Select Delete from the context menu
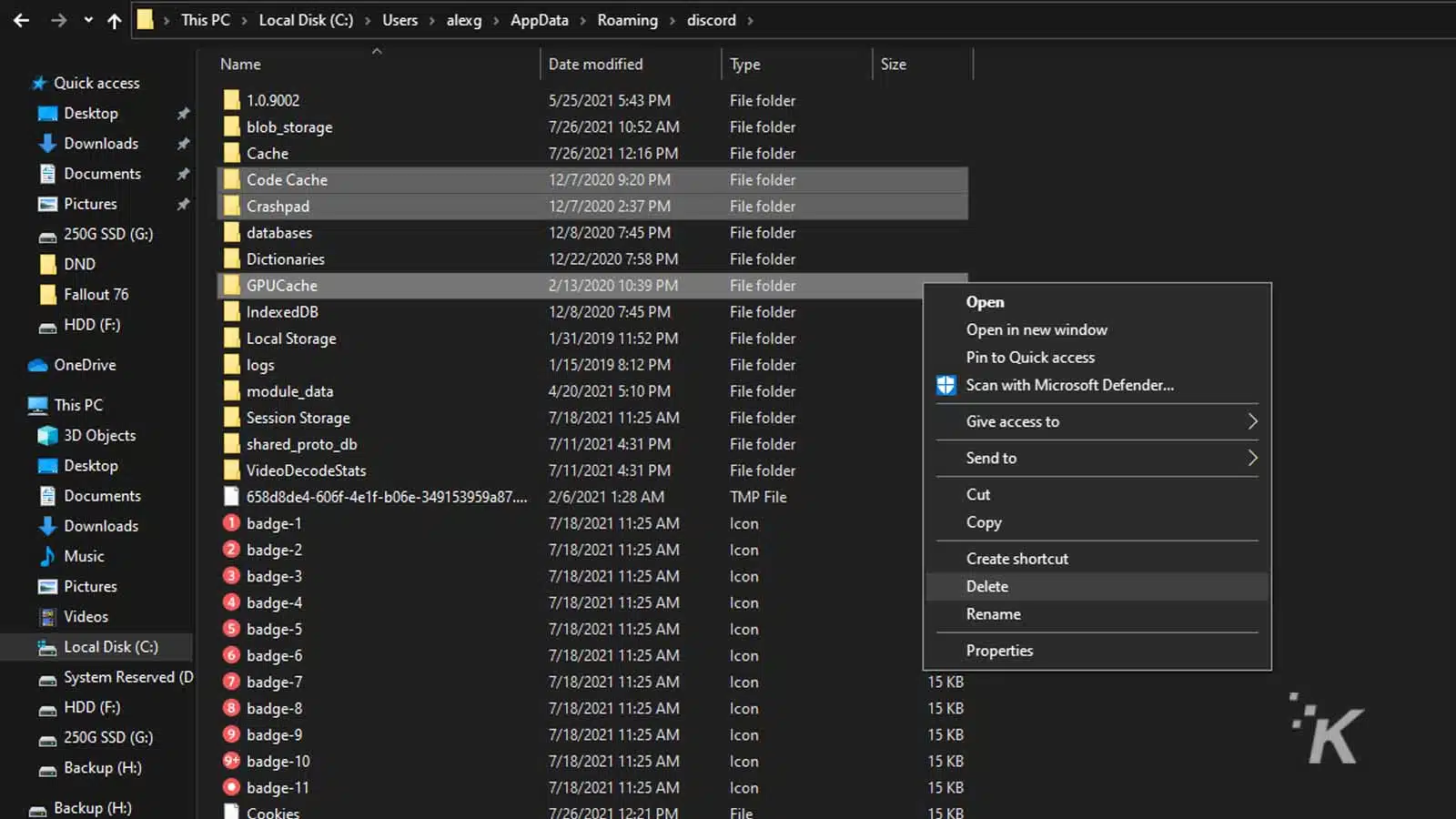Viewport: 1456px width, 819px height. point(986,586)
